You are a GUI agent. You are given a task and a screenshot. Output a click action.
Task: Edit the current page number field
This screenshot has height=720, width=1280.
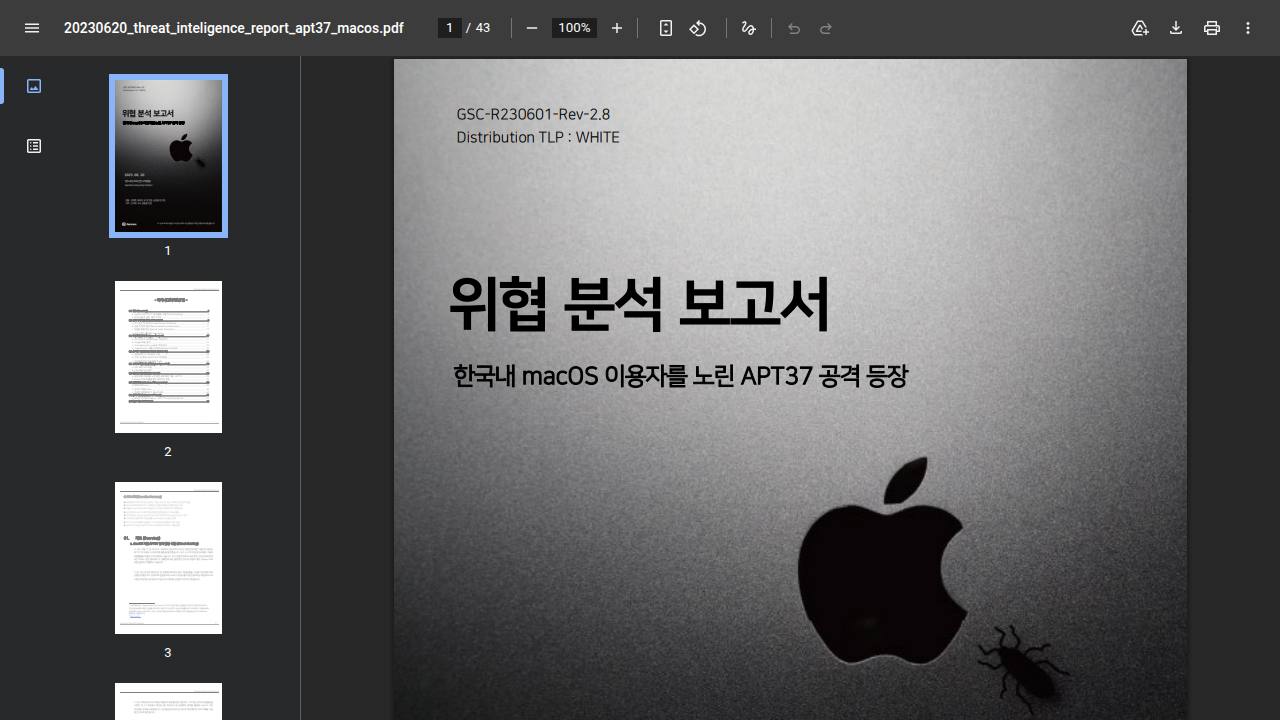point(450,28)
